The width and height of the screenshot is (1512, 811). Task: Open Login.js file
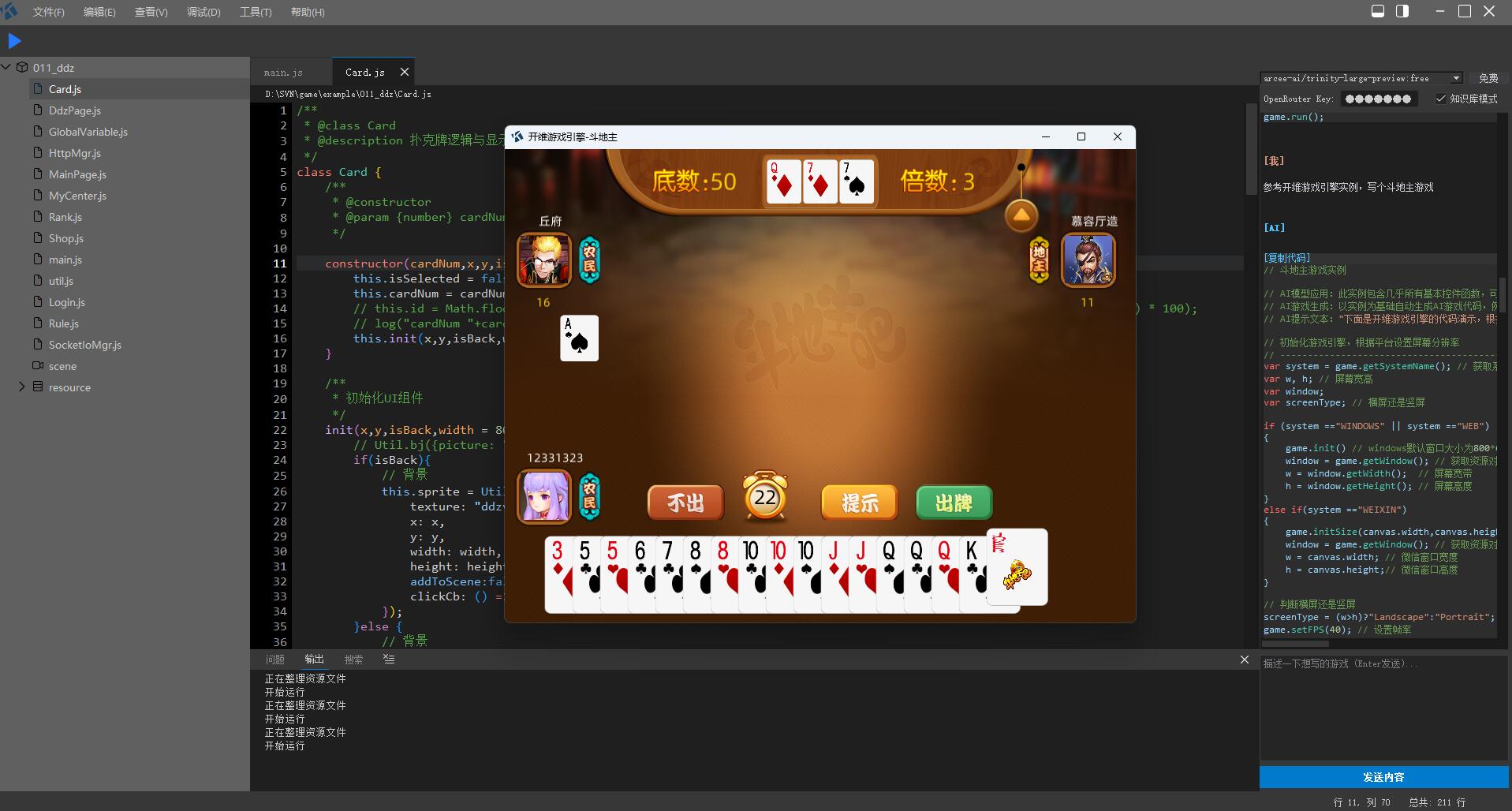(66, 302)
